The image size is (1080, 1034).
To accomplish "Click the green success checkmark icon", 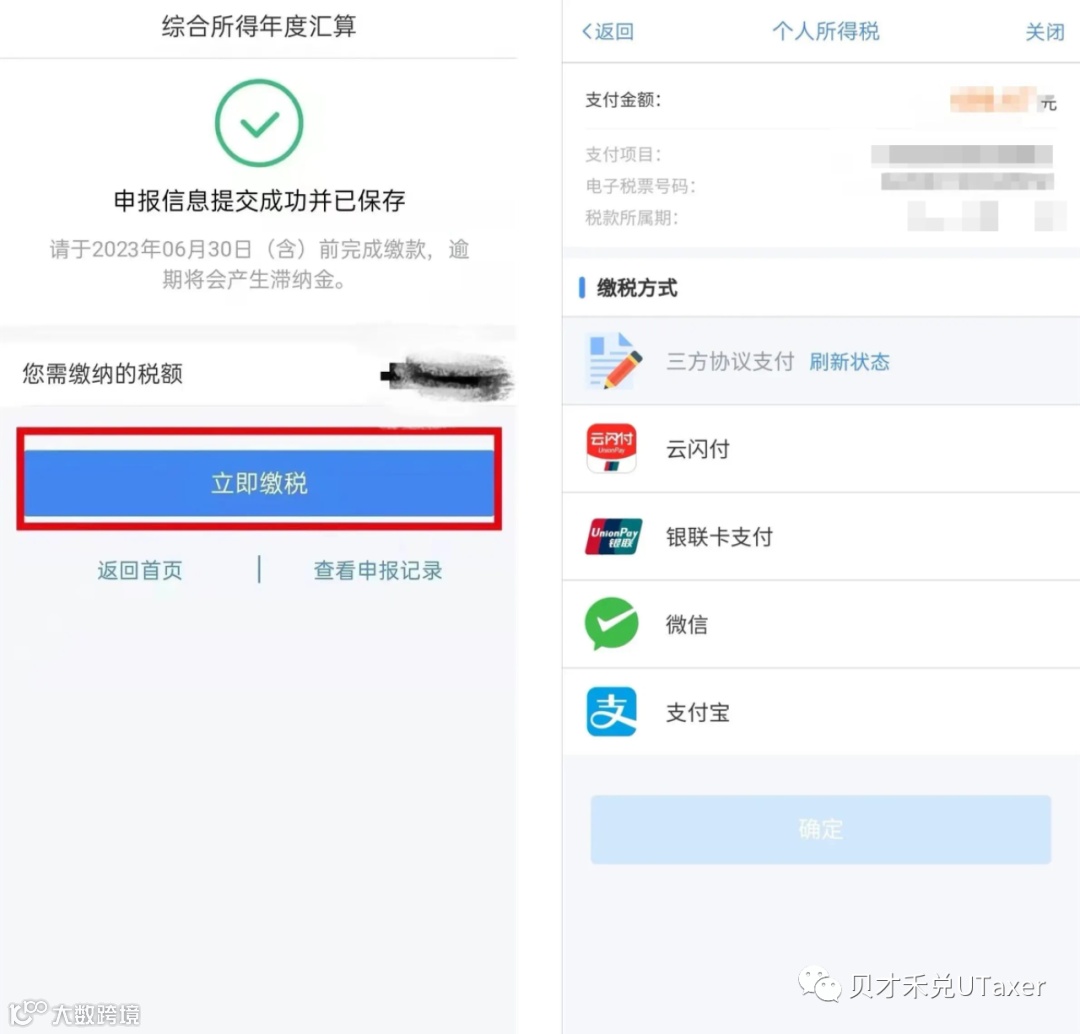I will [259, 123].
